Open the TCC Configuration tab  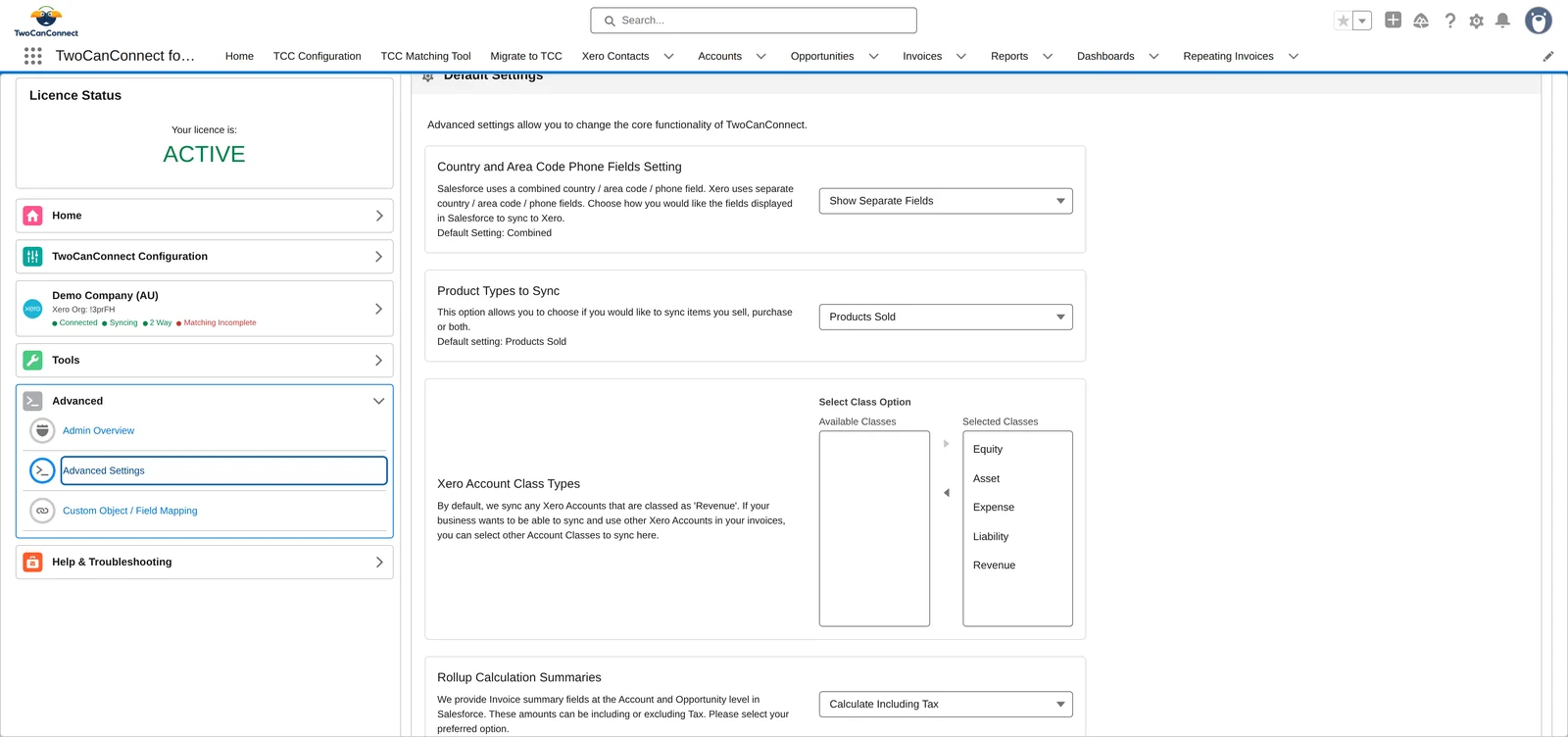[x=317, y=57]
